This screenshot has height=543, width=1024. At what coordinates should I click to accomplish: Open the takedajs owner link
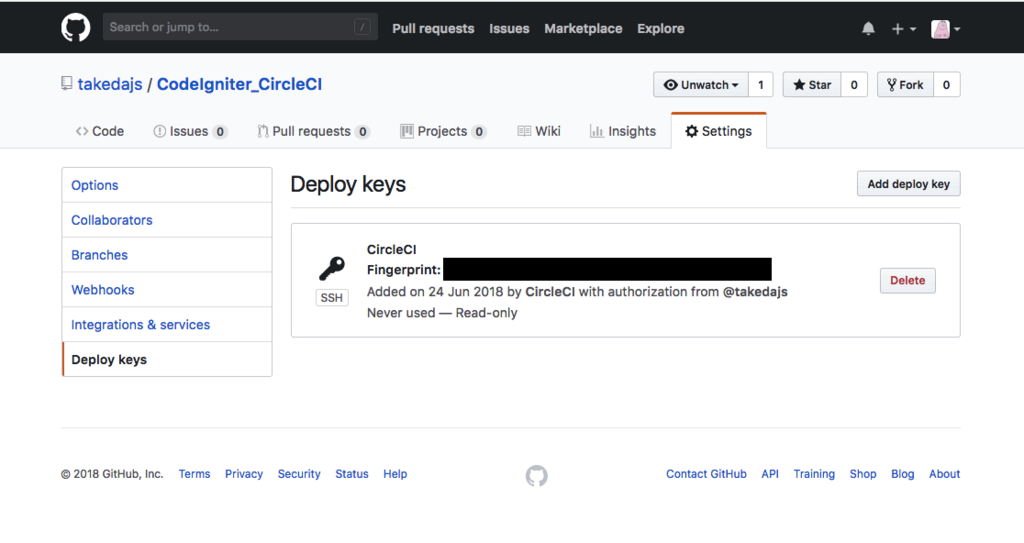click(110, 84)
